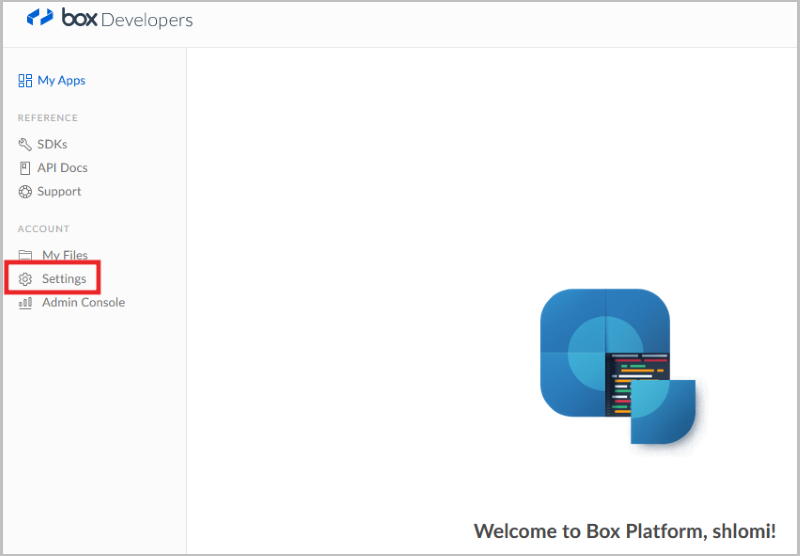Click the ACCOUNT section label
Image resolution: width=800 pixels, height=556 pixels.
click(43, 229)
